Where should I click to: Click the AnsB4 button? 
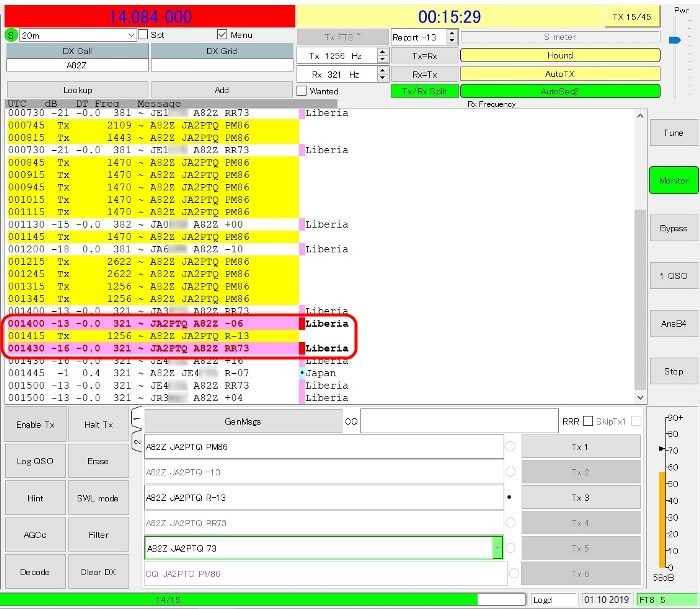coord(673,324)
